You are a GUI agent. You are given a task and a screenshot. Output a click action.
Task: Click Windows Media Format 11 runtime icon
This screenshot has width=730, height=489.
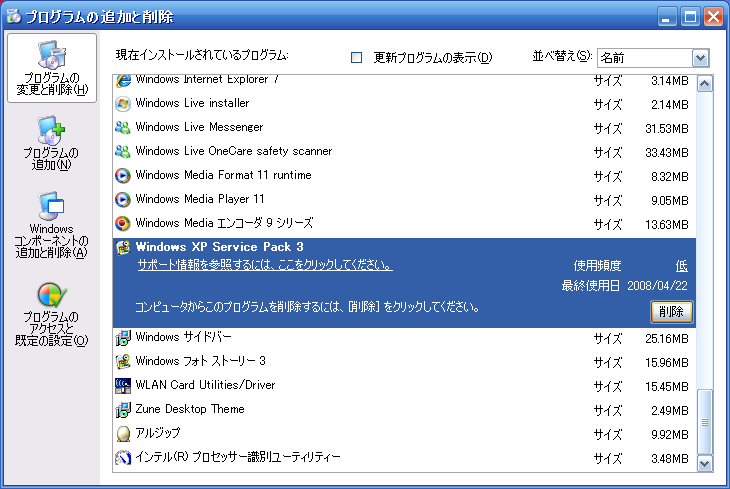tap(123, 176)
